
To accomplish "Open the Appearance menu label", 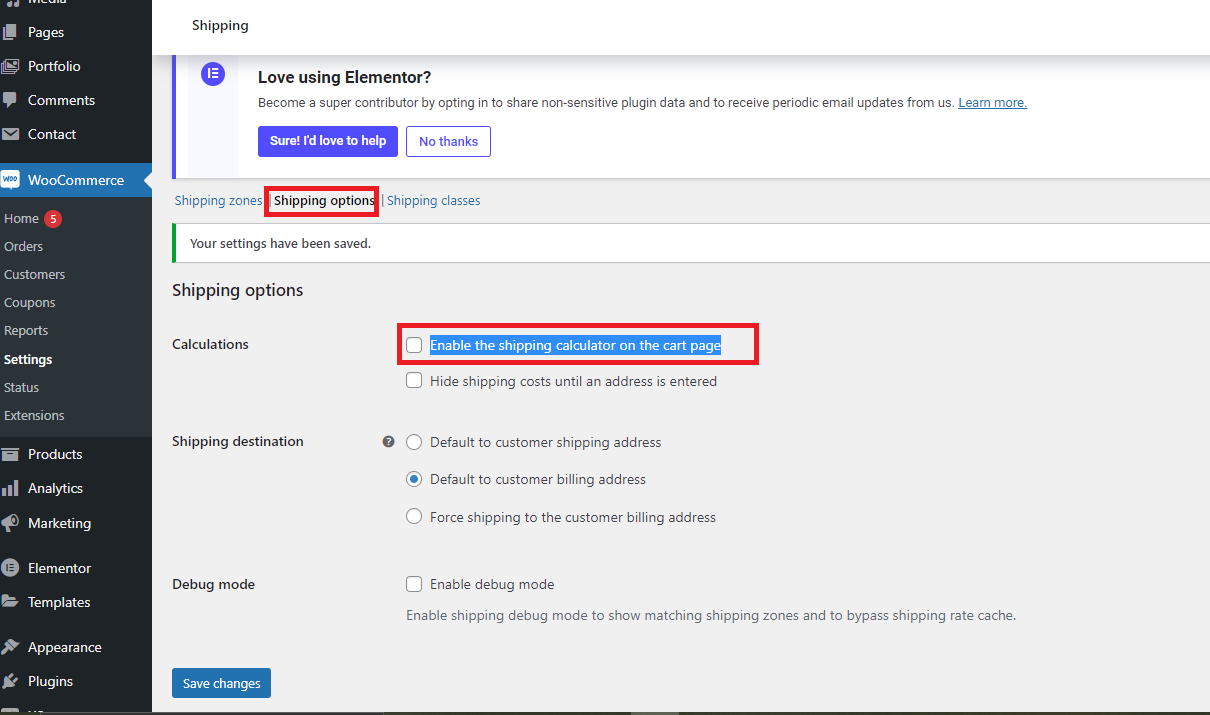I will [x=65, y=647].
